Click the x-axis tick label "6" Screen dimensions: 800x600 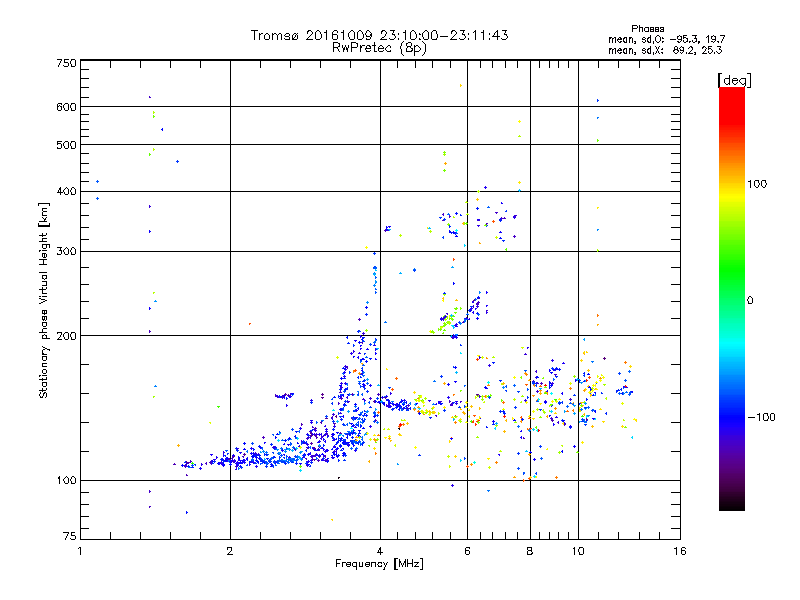tap(467, 551)
